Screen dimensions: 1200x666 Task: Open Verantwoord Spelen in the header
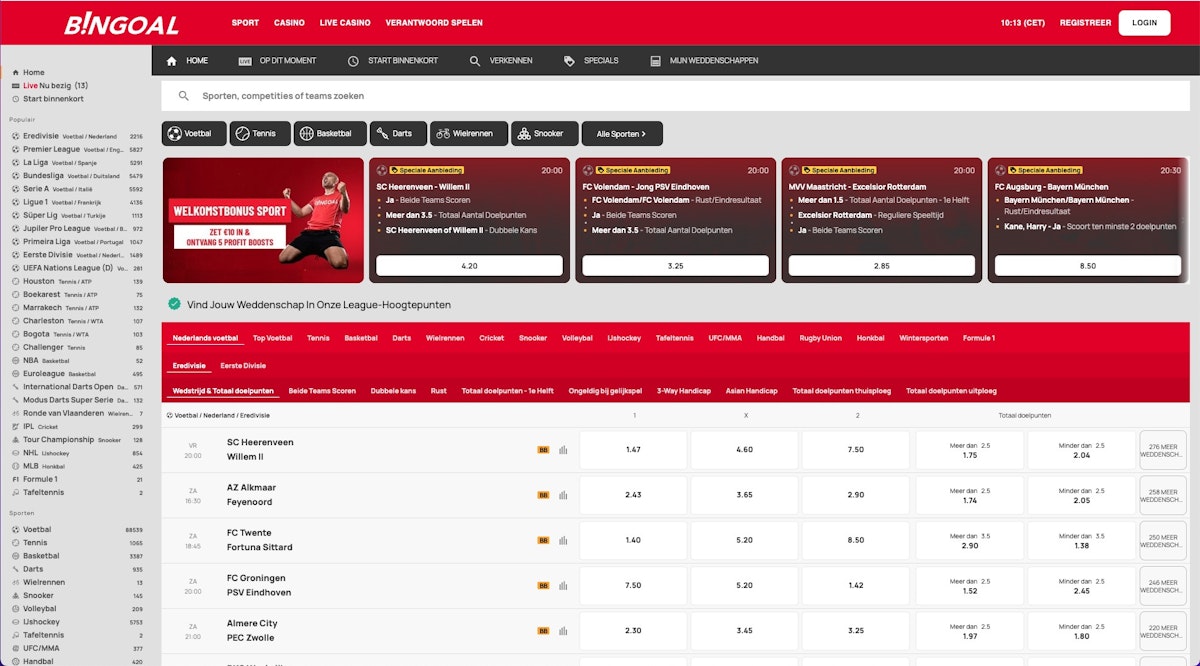(x=434, y=23)
